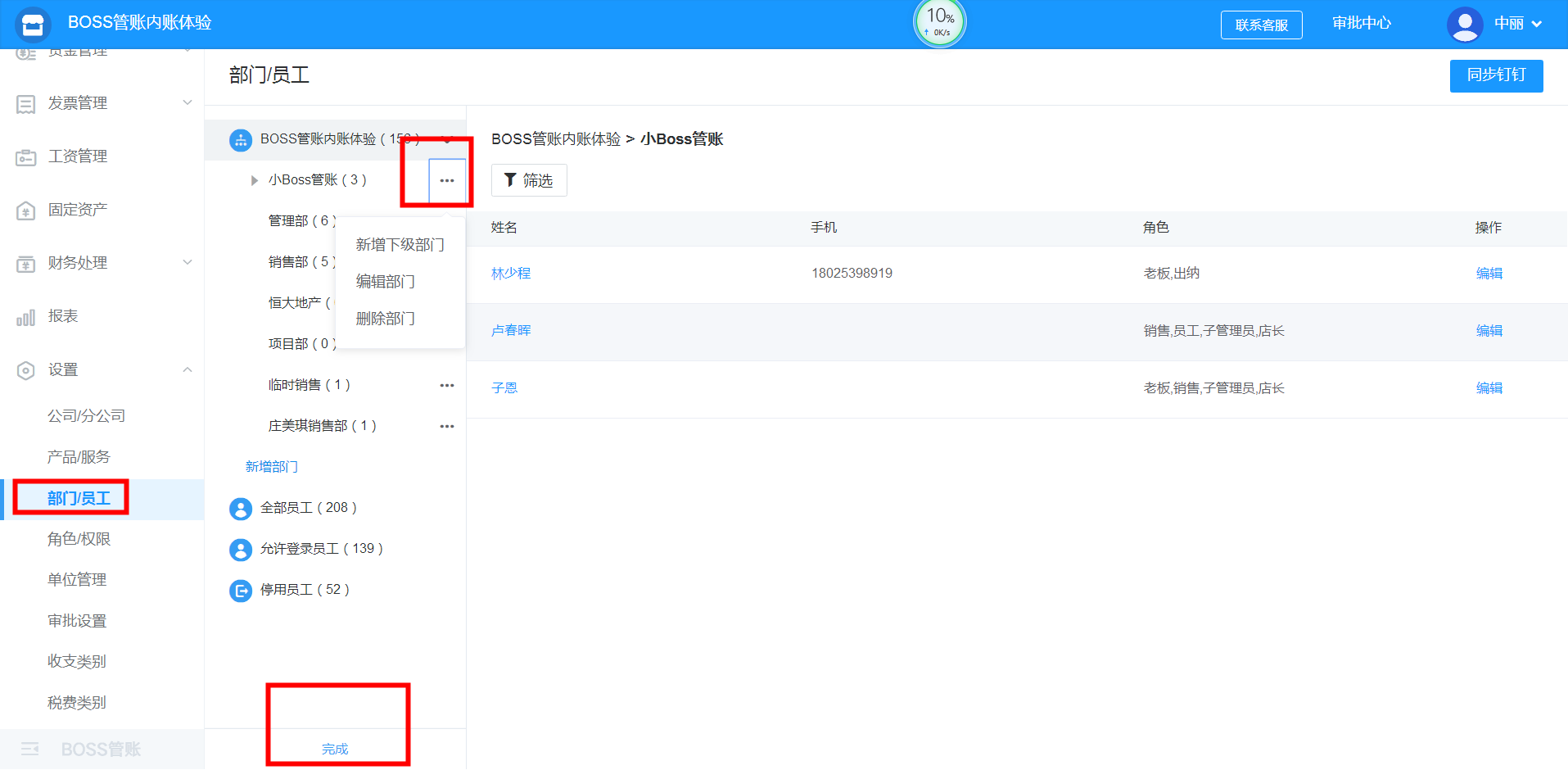Open 角色/权限 settings page
This screenshot has height=770, width=1568.
79,539
